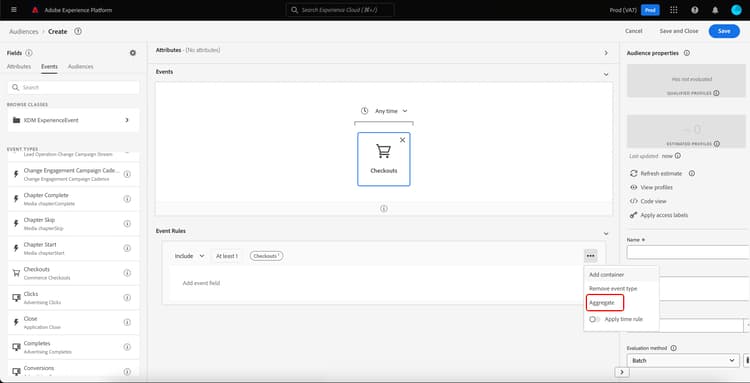Switch to Audiences tab in Fields
The image size is (750, 383).
pyautogui.click(x=80, y=66)
